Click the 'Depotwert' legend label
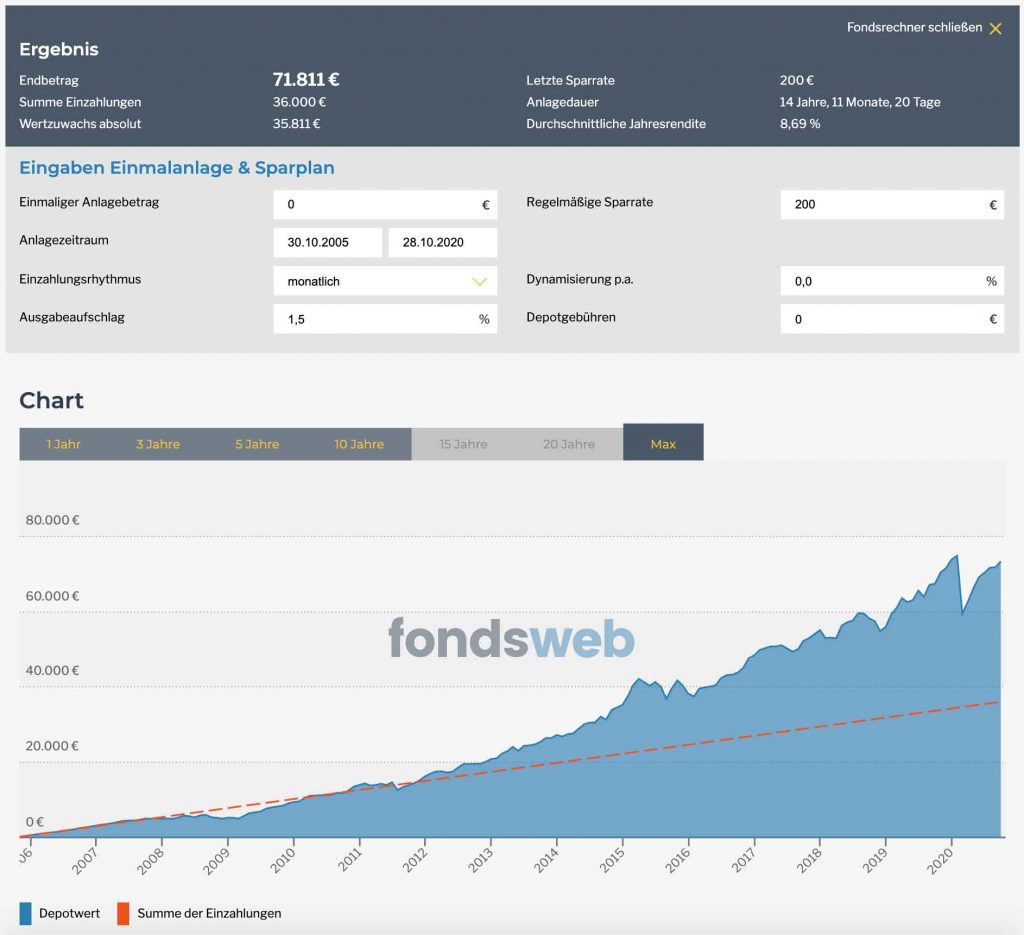The width and height of the screenshot is (1024, 935). point(69,913)
